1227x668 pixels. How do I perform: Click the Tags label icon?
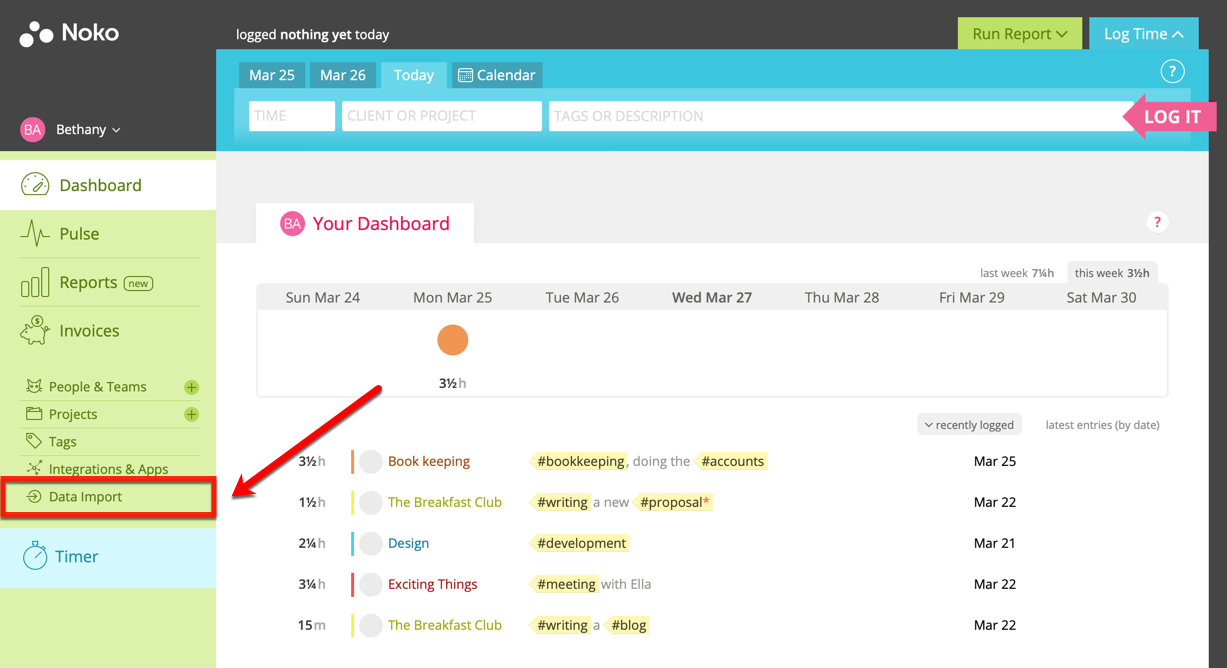click(x=34, y=441)
